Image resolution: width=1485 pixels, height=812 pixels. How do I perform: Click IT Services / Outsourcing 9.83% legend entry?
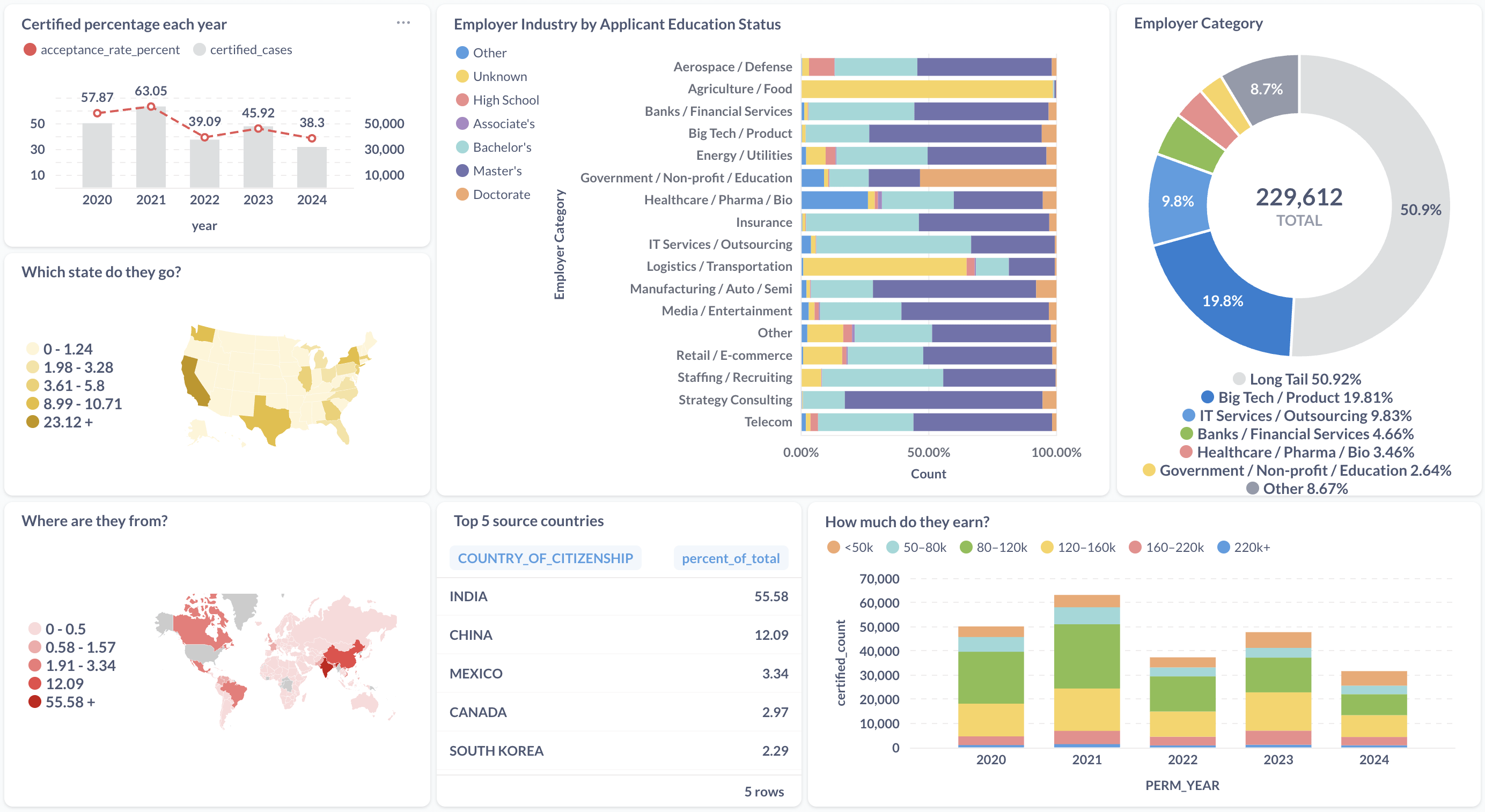[1297, 415]
